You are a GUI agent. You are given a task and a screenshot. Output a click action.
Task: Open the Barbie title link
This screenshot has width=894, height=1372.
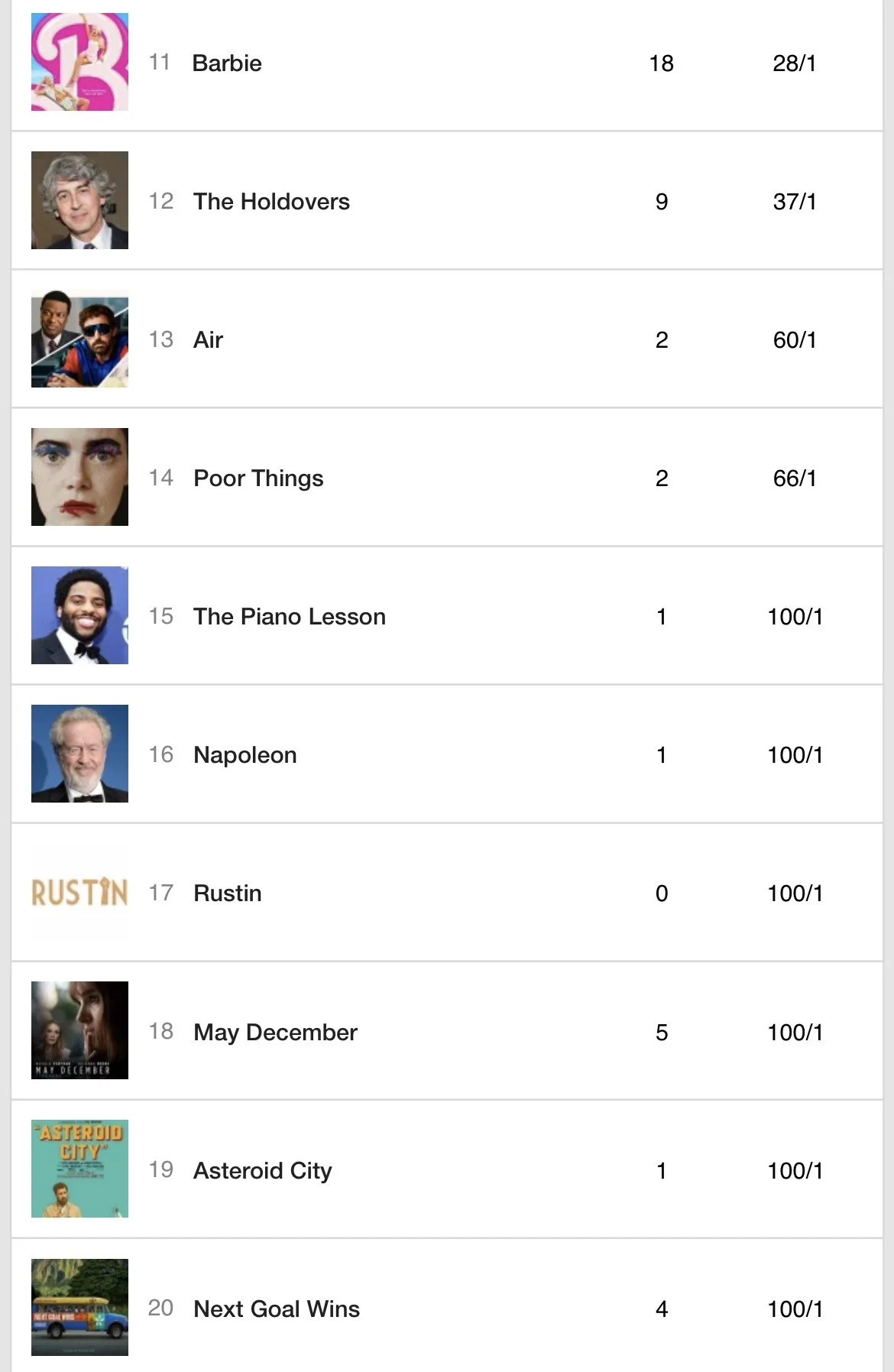(227, 63)
